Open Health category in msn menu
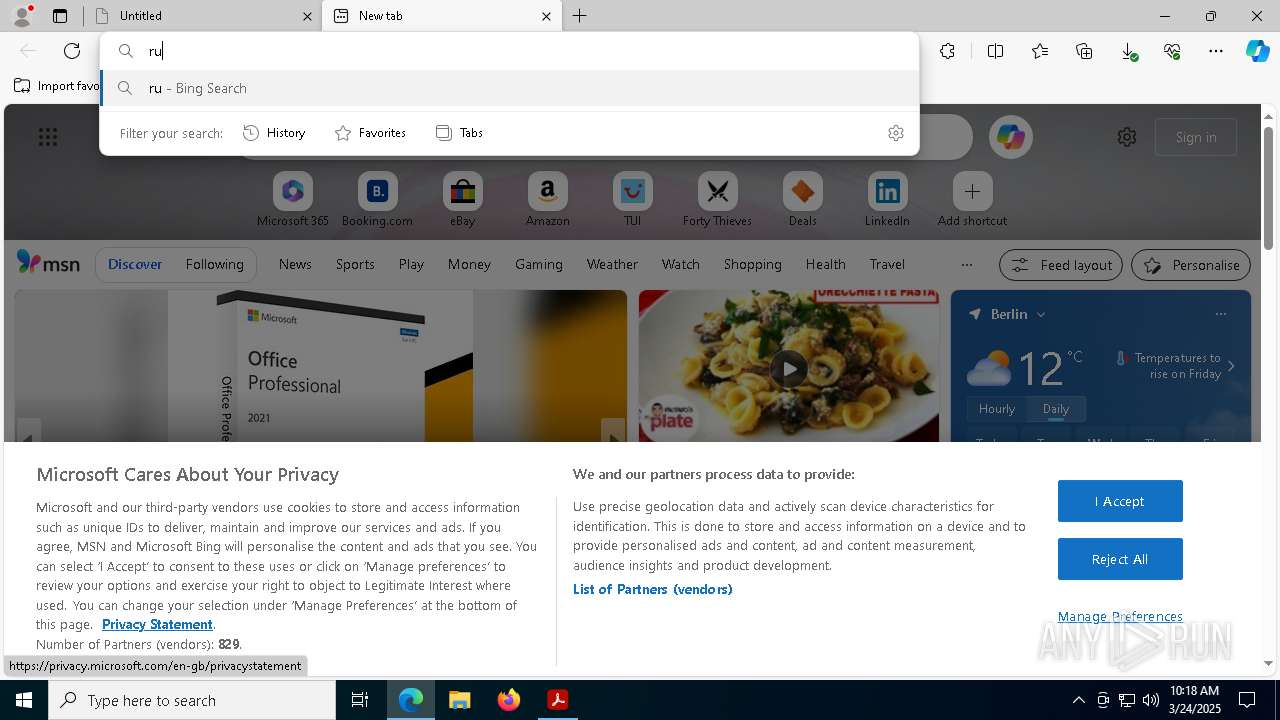Image resolution: width=1280 pixels, height=720 pixels. (825, 264)
